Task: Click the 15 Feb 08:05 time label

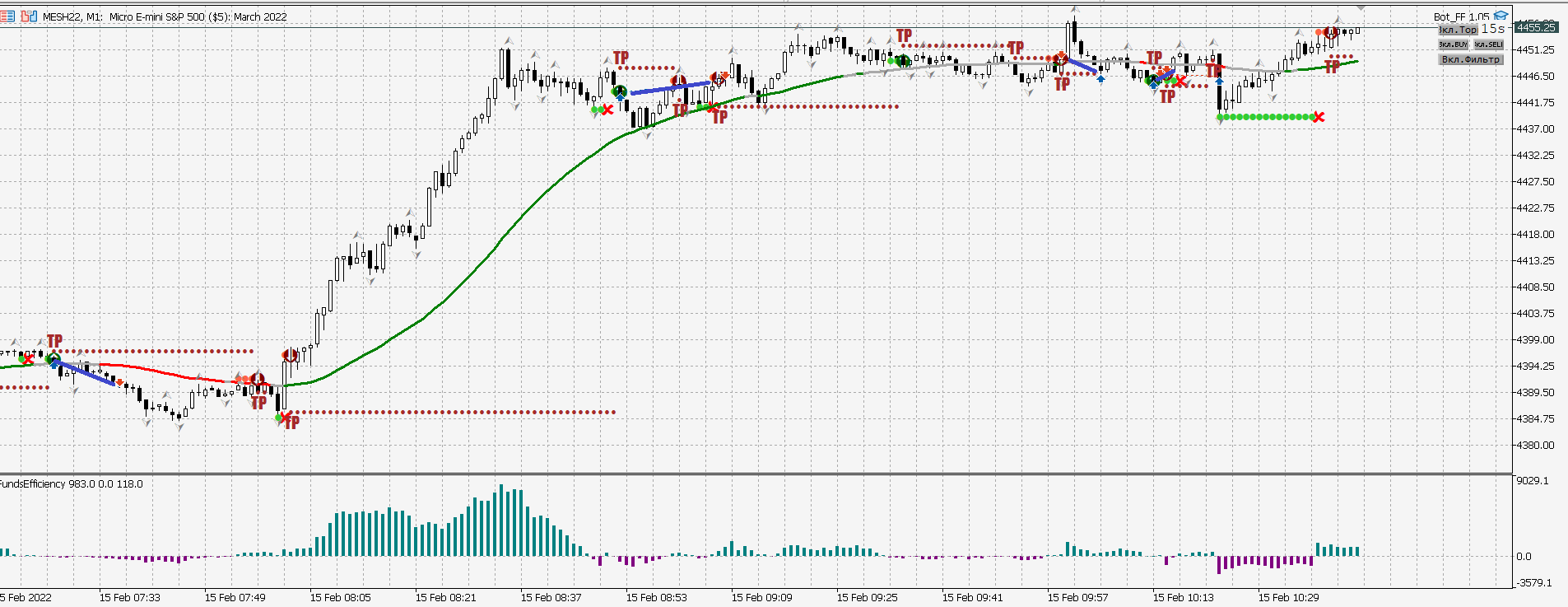Action: 341,597
